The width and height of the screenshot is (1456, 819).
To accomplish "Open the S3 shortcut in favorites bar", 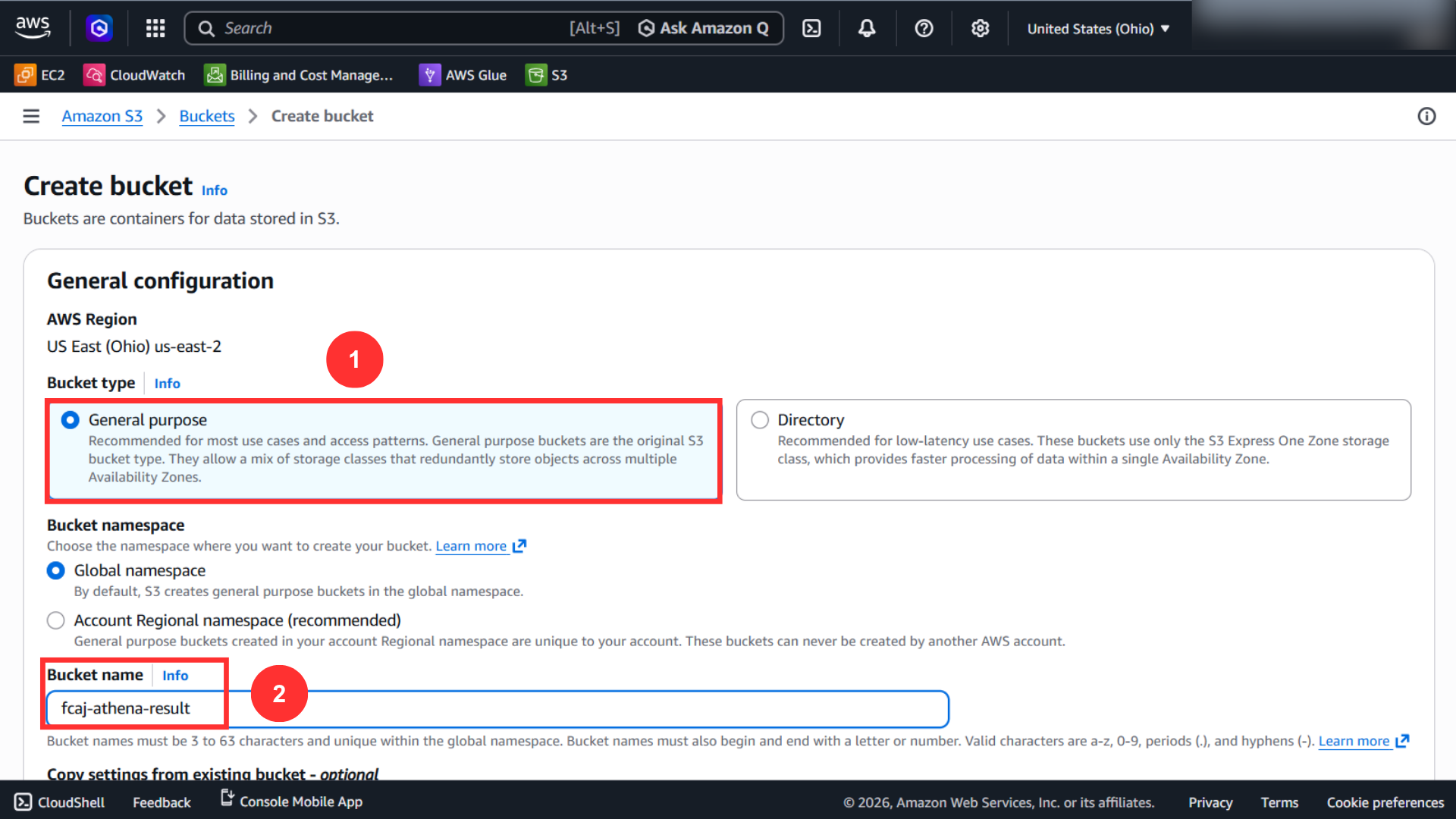I will [547, 74].
